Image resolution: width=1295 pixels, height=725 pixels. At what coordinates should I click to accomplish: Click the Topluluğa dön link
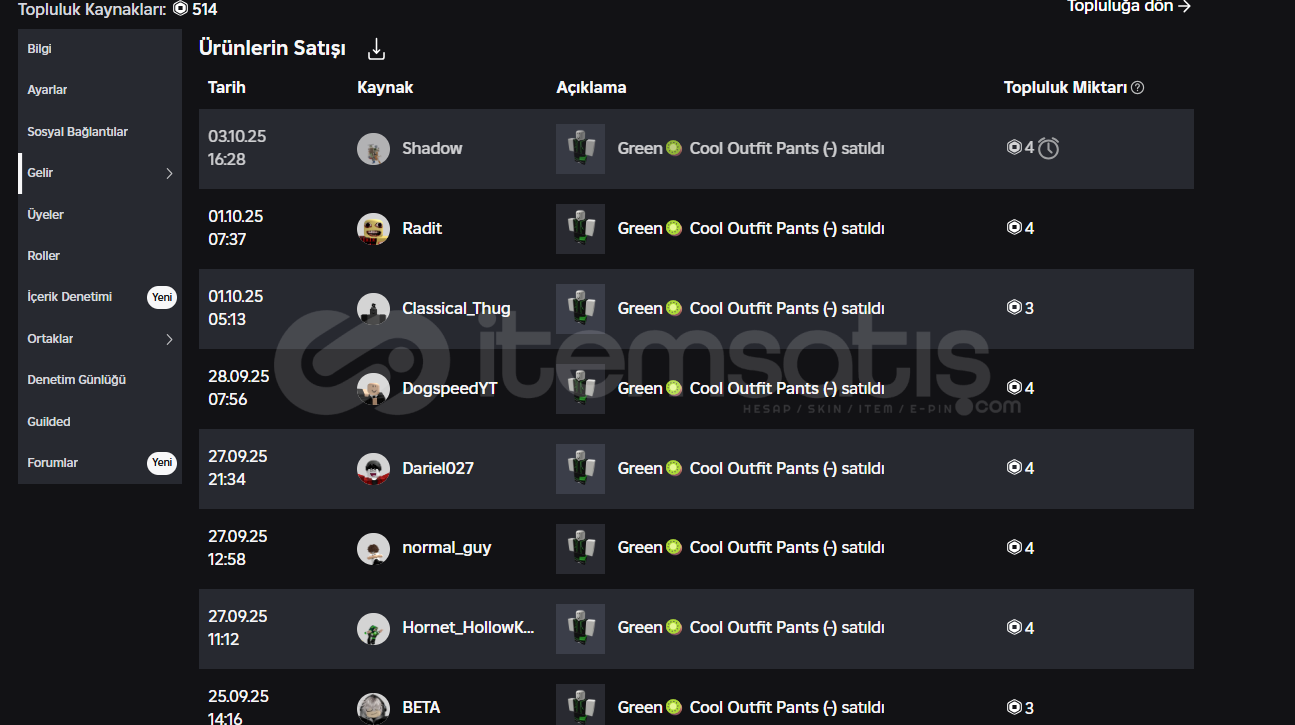[x=1128, y=7]
